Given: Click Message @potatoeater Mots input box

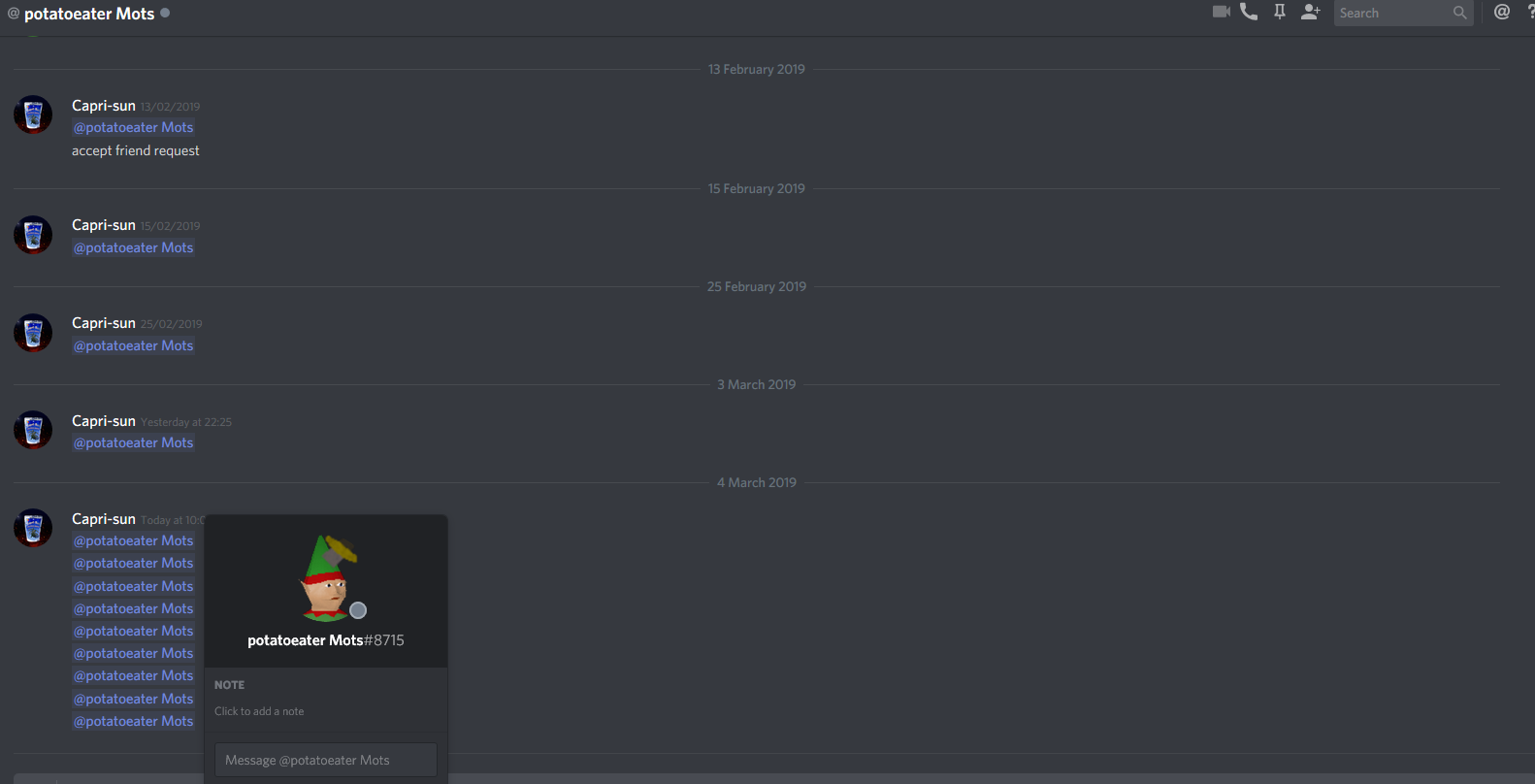Looking at the screenshot, I should point(326,760).
